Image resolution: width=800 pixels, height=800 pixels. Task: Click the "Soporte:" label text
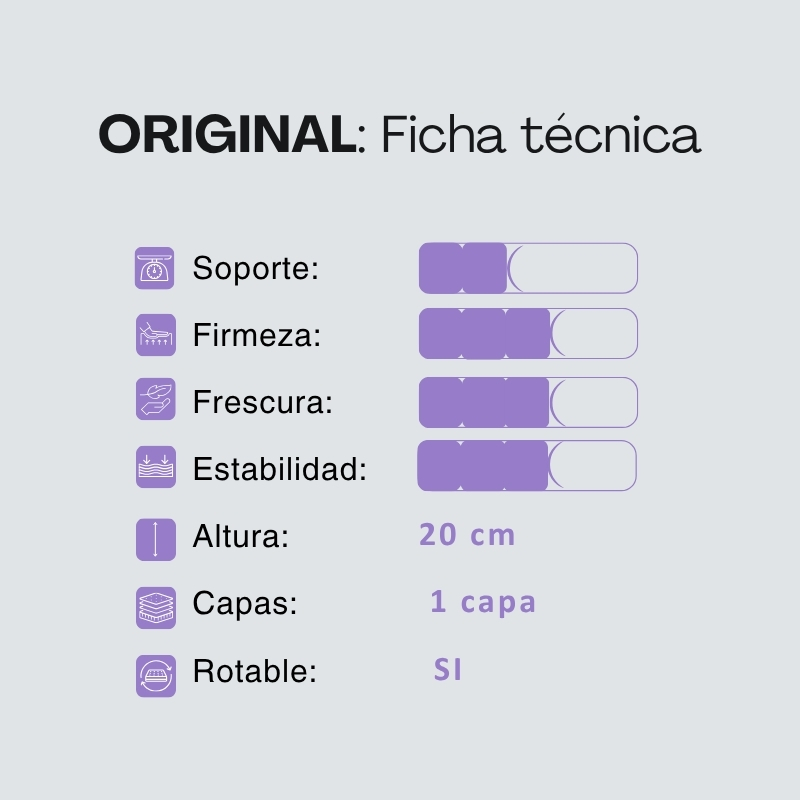[x=255, y=269]
